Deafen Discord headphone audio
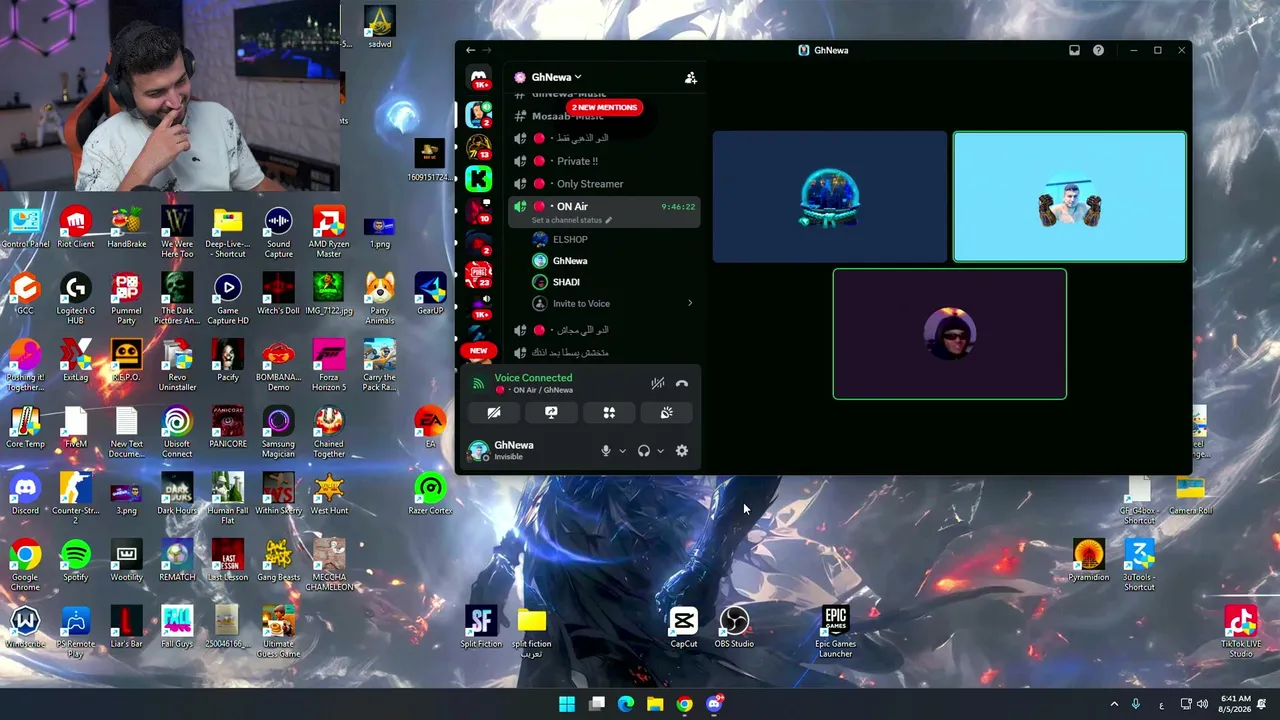Screen dimensions: 1280x720 pos(644,451)
